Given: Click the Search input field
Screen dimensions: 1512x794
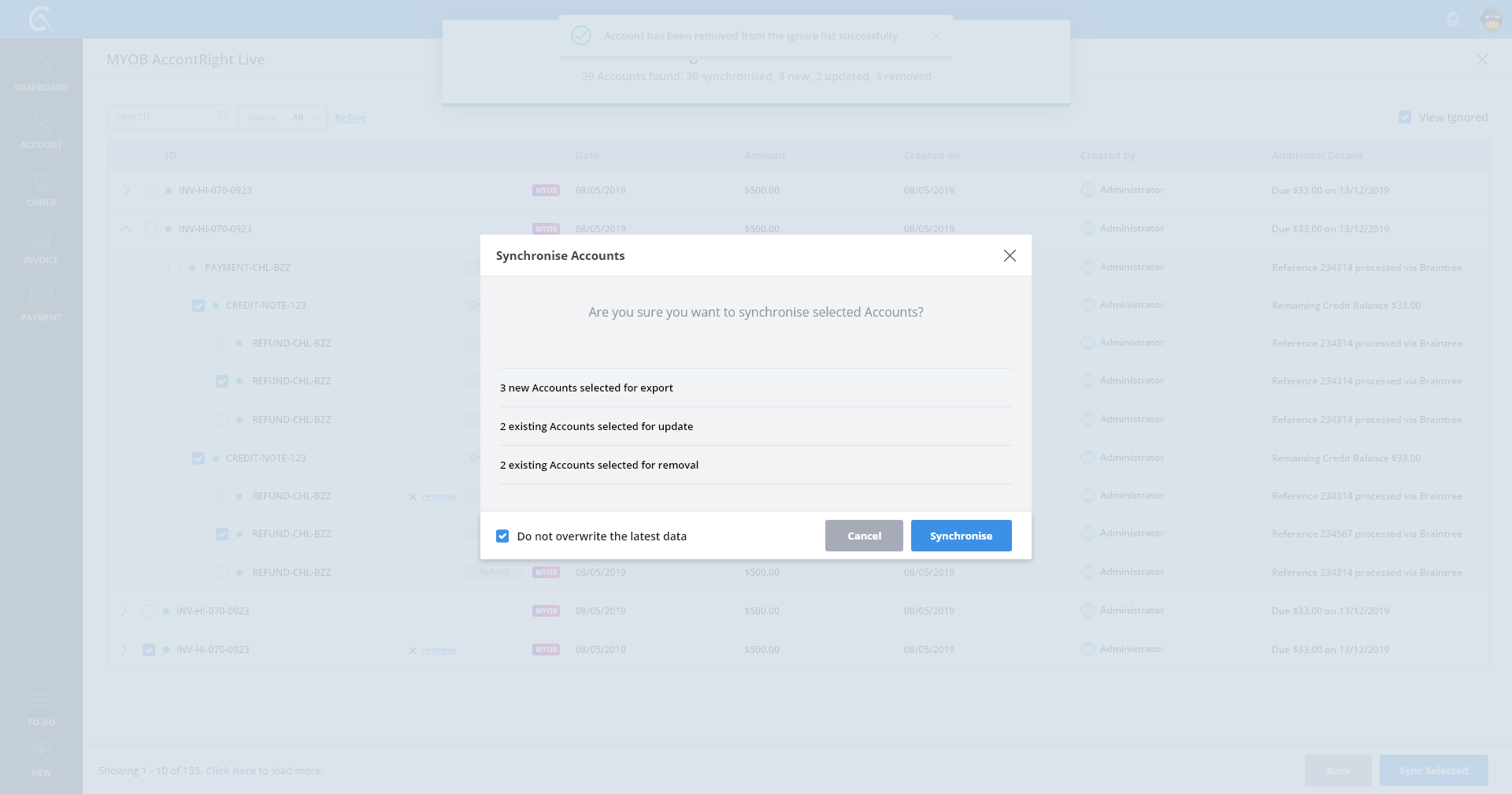Looking at the screenshot, I should click(x=165, y=117).
